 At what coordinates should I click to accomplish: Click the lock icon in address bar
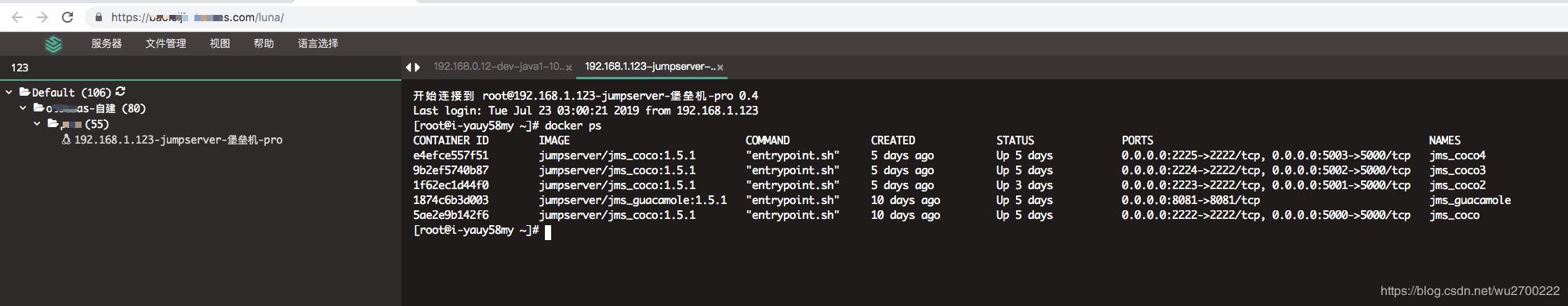tap(98, 17)
